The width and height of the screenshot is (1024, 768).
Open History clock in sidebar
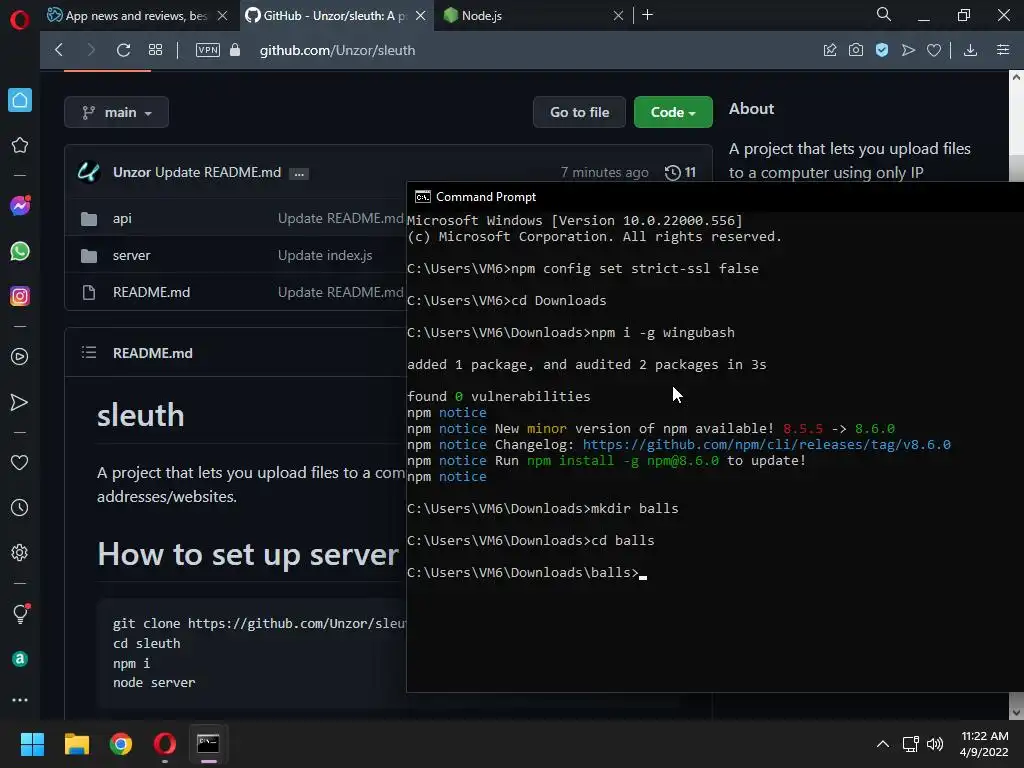[20, 507]
